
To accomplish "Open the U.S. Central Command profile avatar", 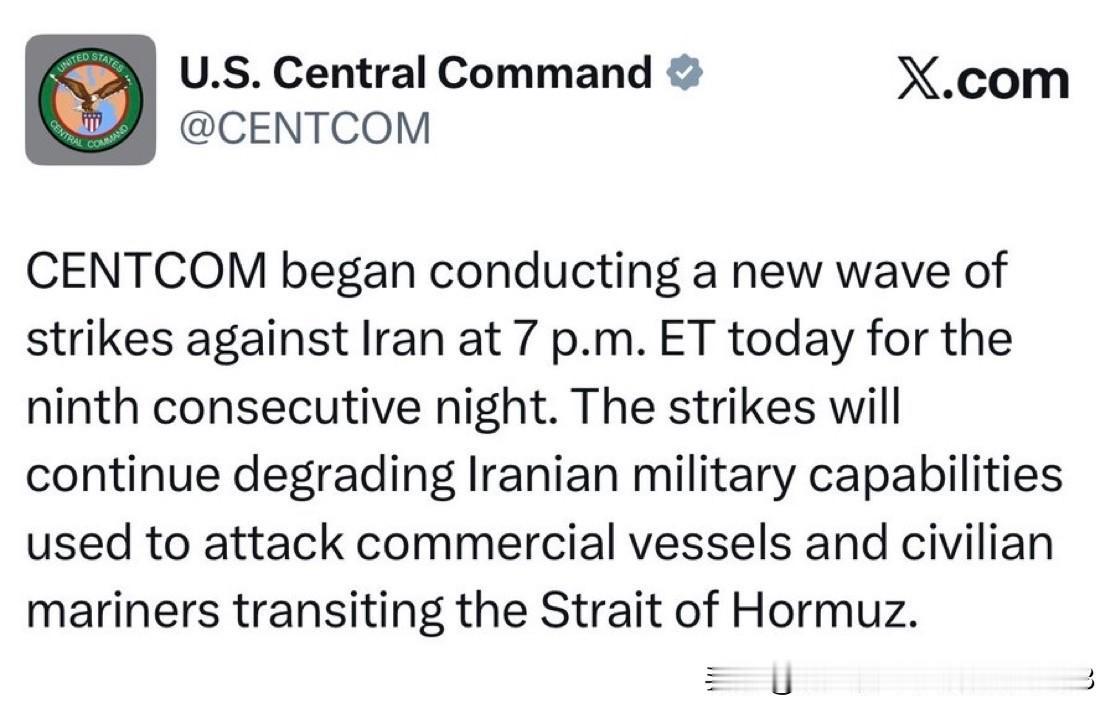I will pyautogui.click(x=90, y=100).
